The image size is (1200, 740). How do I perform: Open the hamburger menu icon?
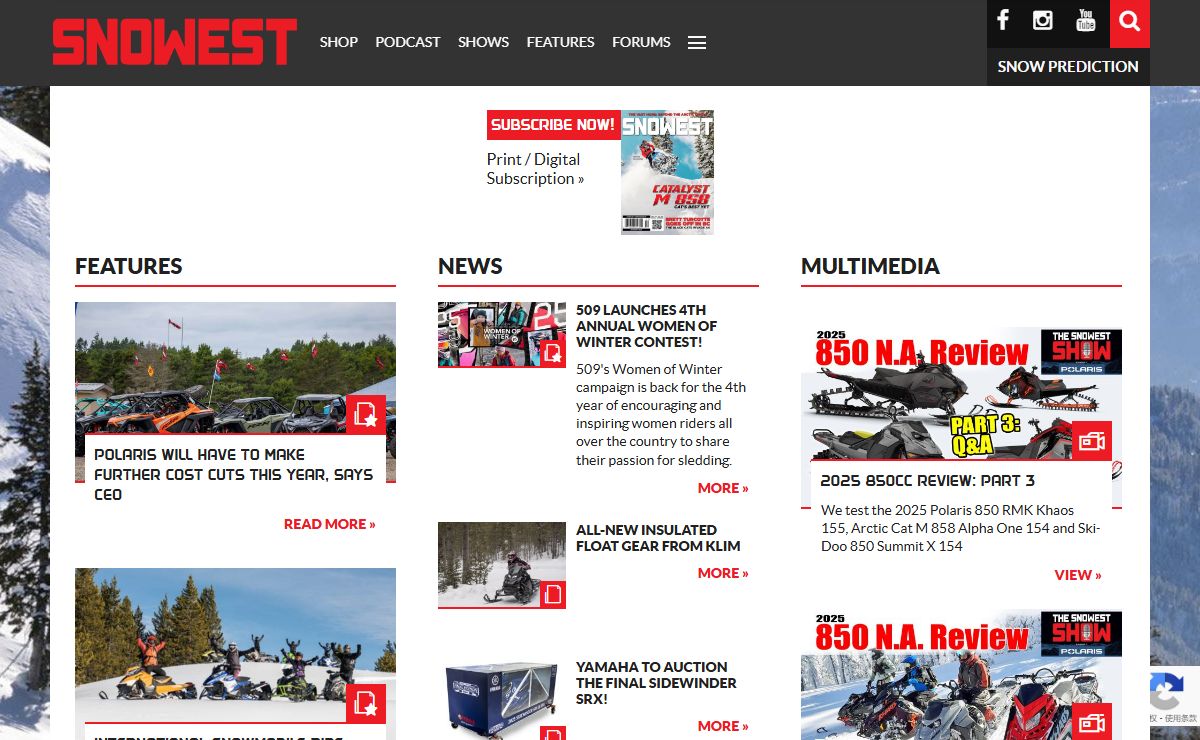(x=697, y=42)
